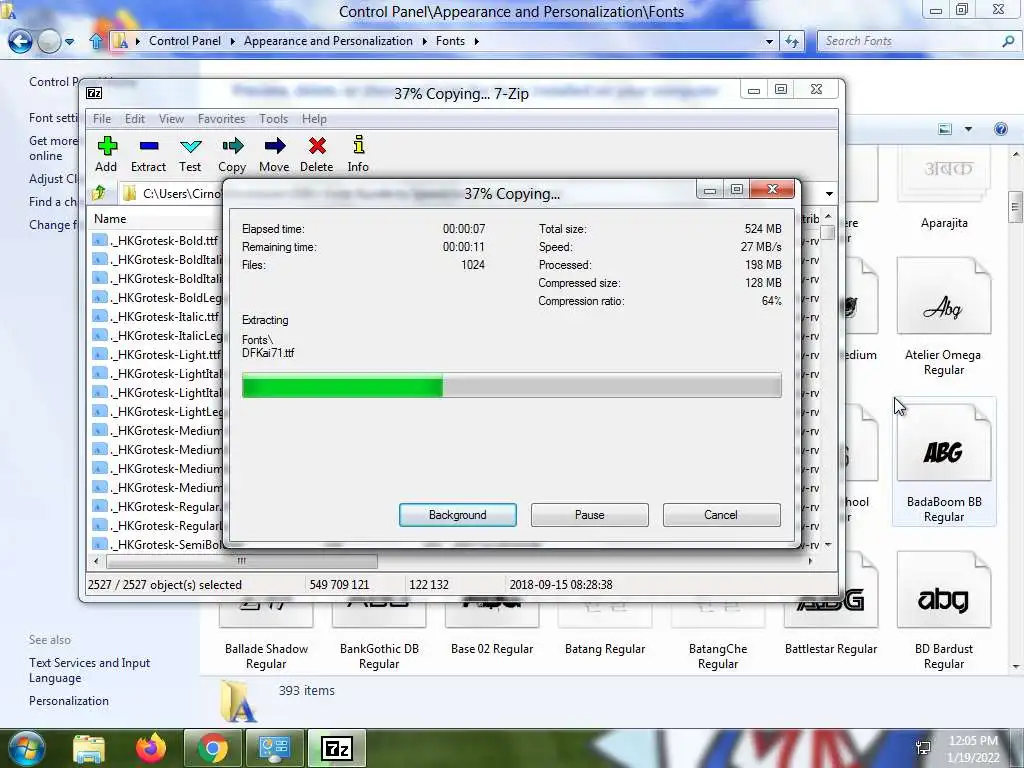This screenshot has width=1024, height=768.
Task: Click the 7-Zip horizontal scrollbar thumb
Action: [x=242, y=561]
